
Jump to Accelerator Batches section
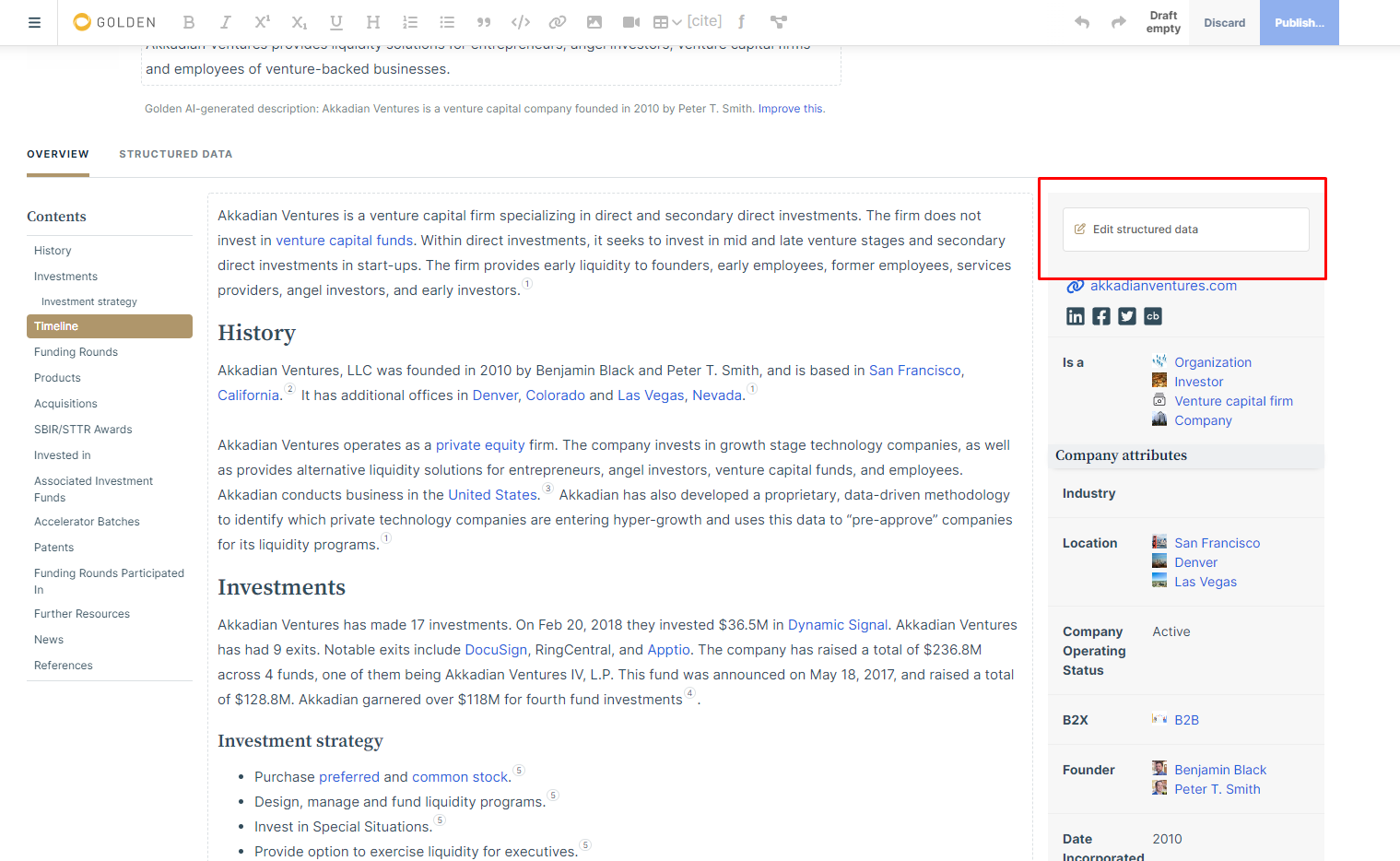click(87, 522)
